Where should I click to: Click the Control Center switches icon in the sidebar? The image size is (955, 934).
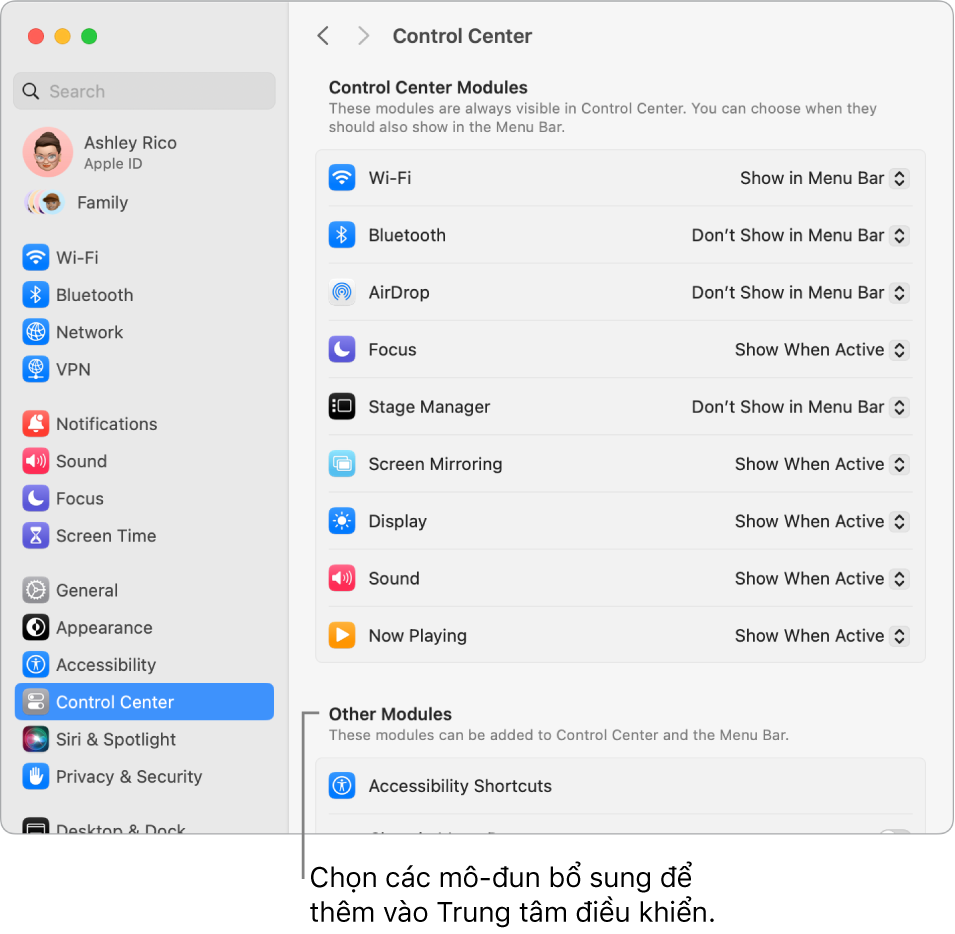tap(36, 701)
